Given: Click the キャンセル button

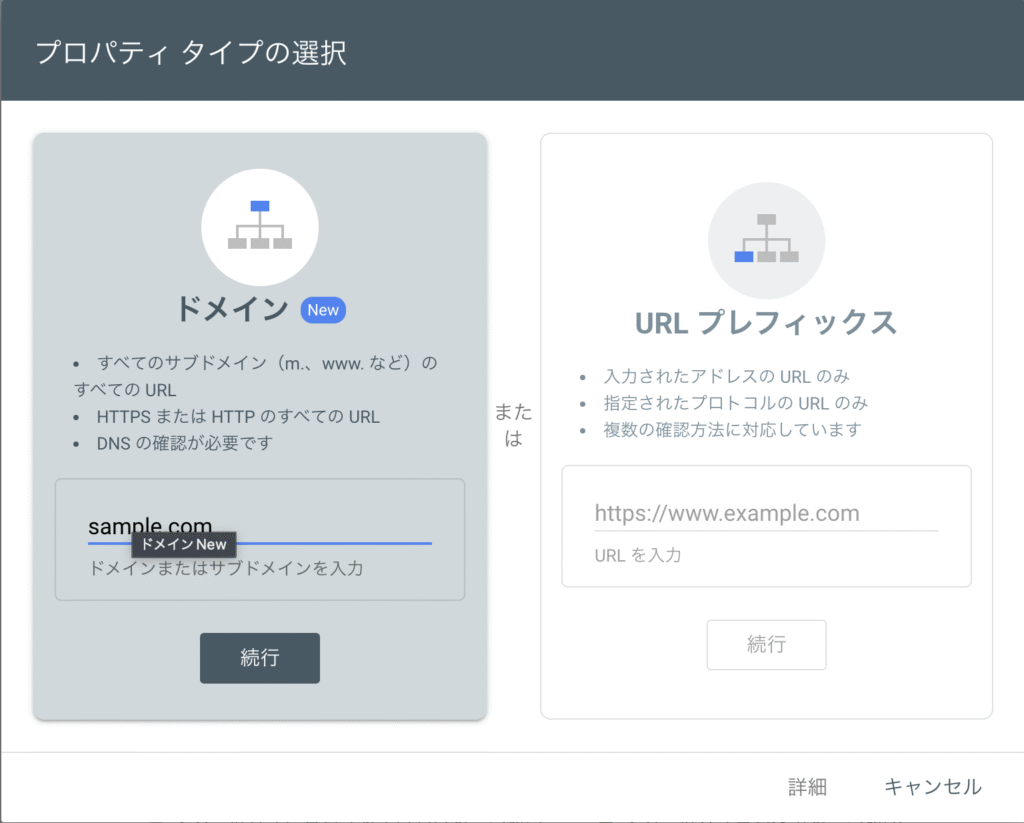Looking at the screenshot, I should [933, 786].
